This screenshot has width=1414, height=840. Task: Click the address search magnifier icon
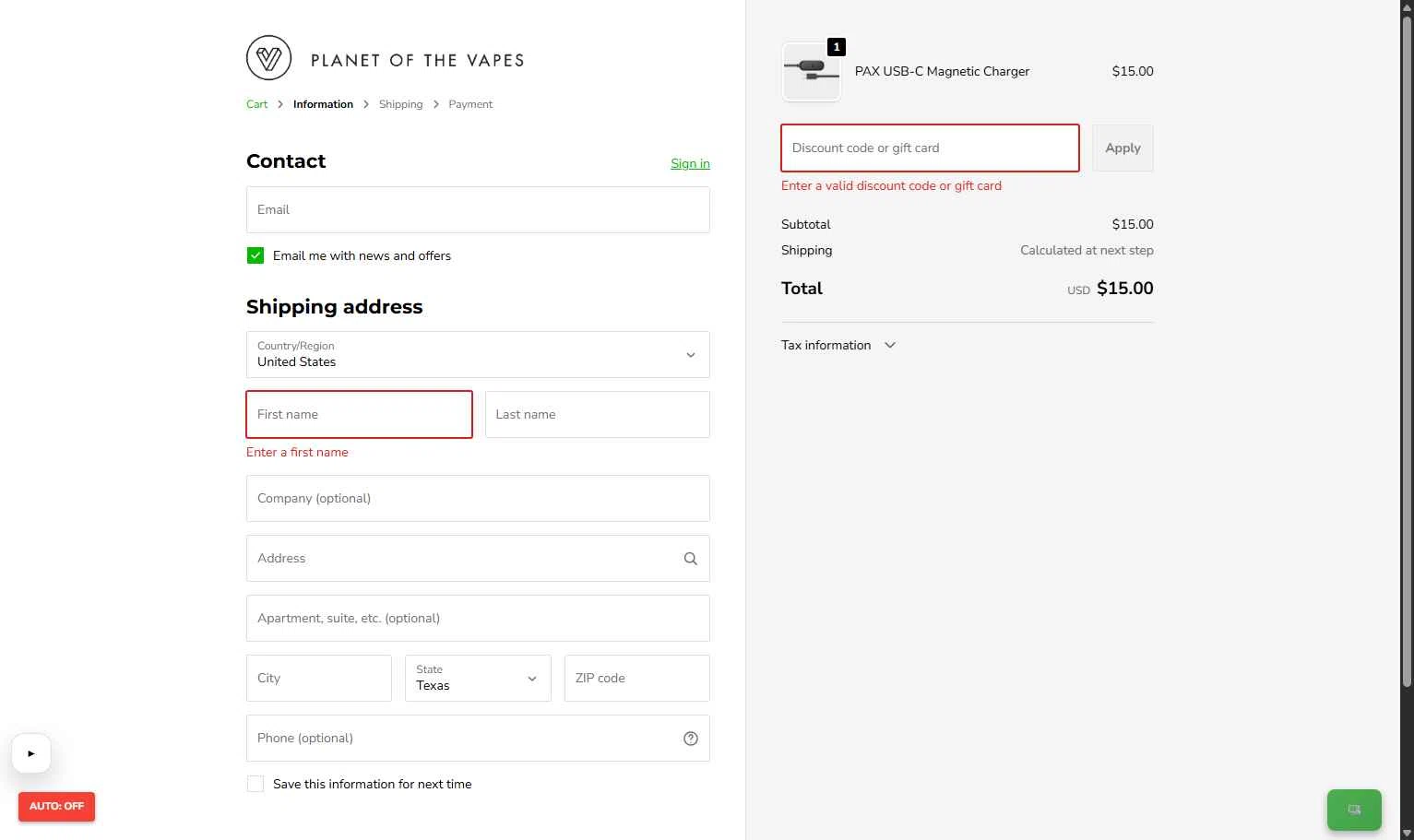(690, 559)
